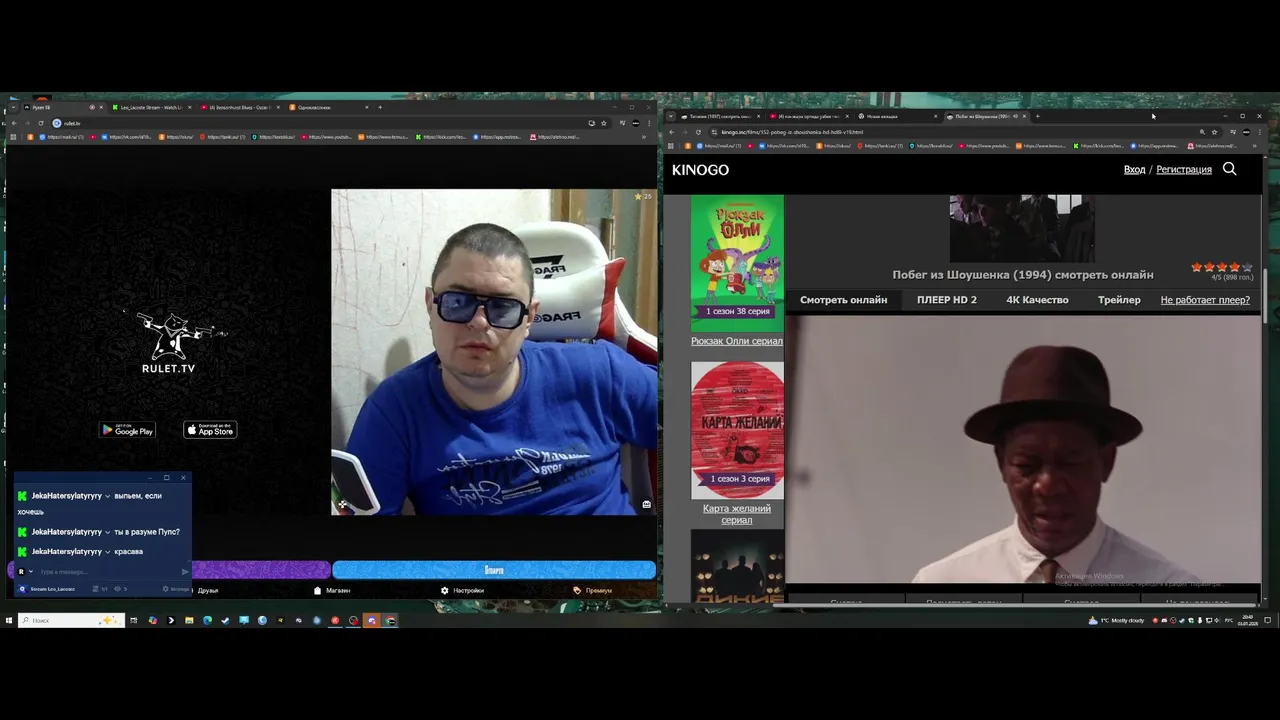Bookmark the rulet.tv page with the star
1280x720 pixels.
pyautogui.click(x=604, y=123)
